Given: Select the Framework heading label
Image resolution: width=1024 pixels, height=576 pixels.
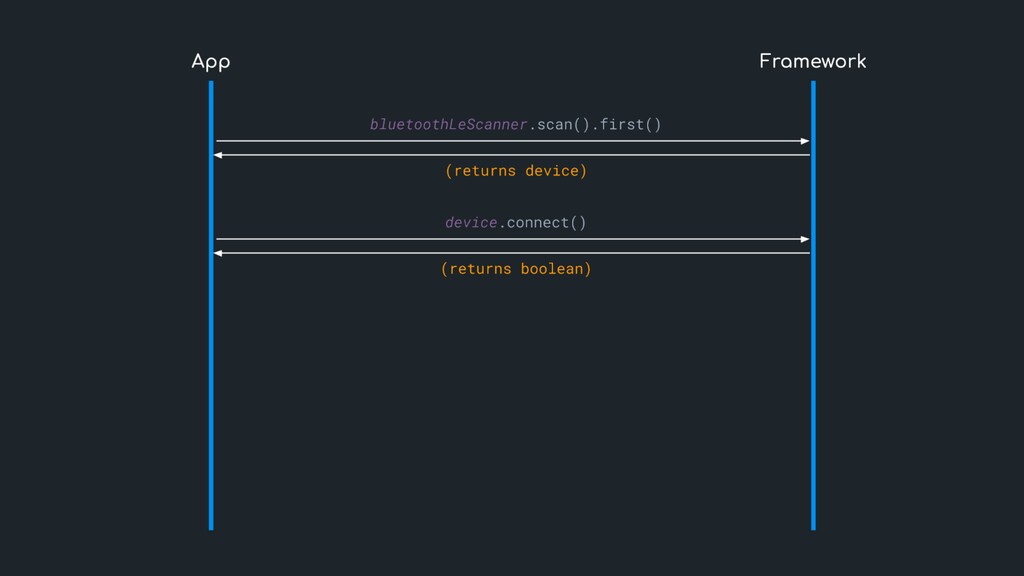Looking at the screenshot, I should click(x=812, y=62).
